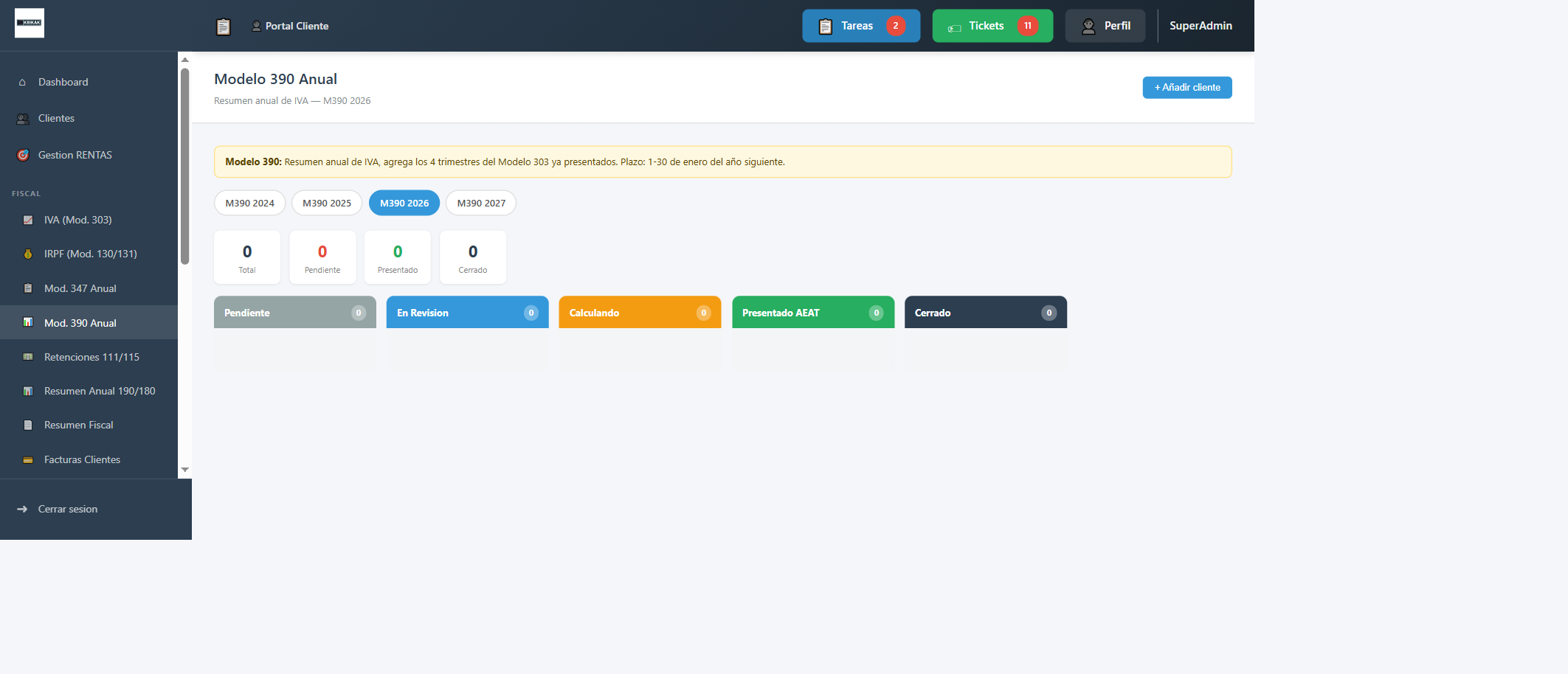Click the Perfil avatar icon
The image size is (1568, 674).
1088,27
